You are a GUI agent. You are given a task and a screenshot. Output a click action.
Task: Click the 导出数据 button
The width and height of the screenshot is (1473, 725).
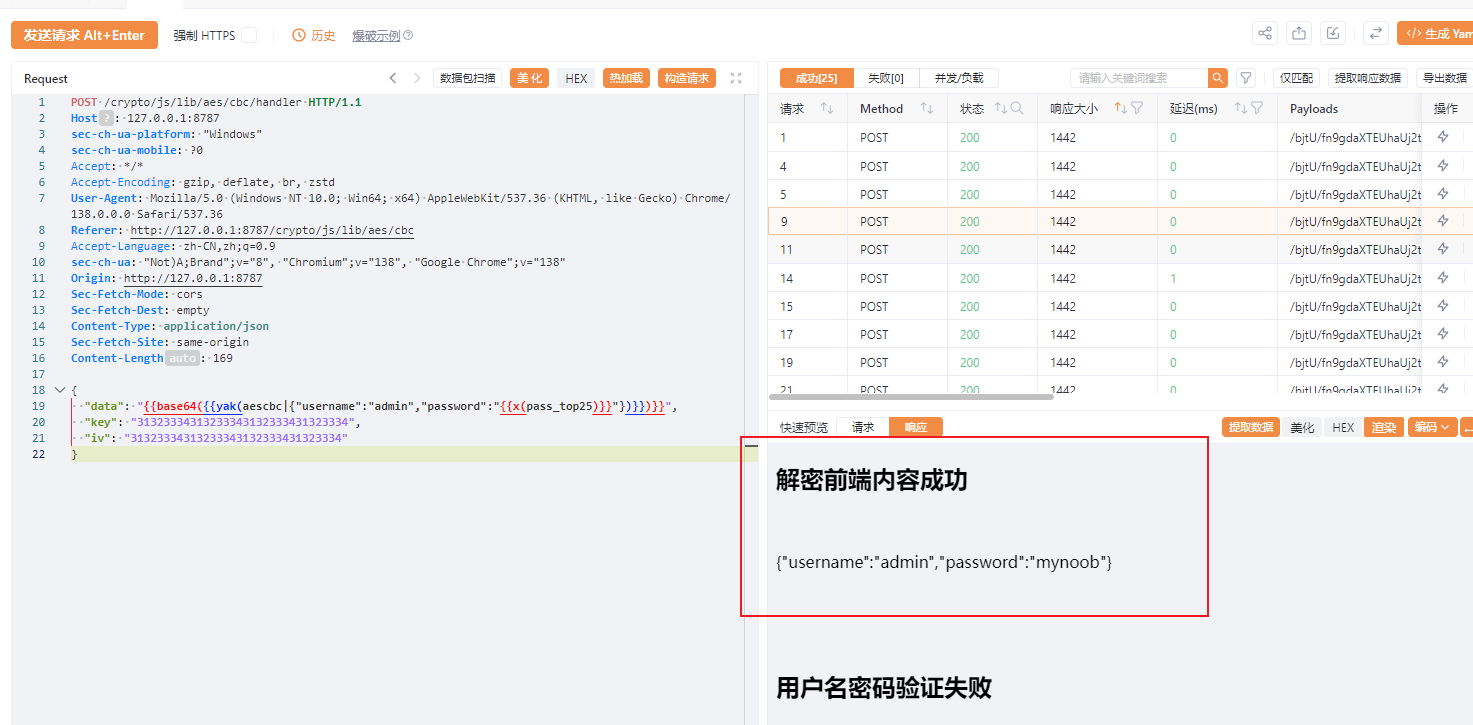coord(1444,78)
